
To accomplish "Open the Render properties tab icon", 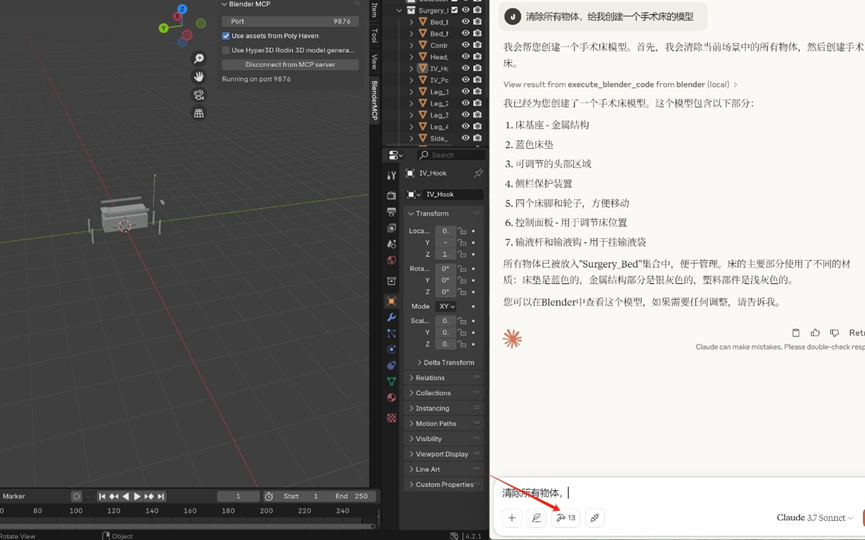I will click(391, 196).
